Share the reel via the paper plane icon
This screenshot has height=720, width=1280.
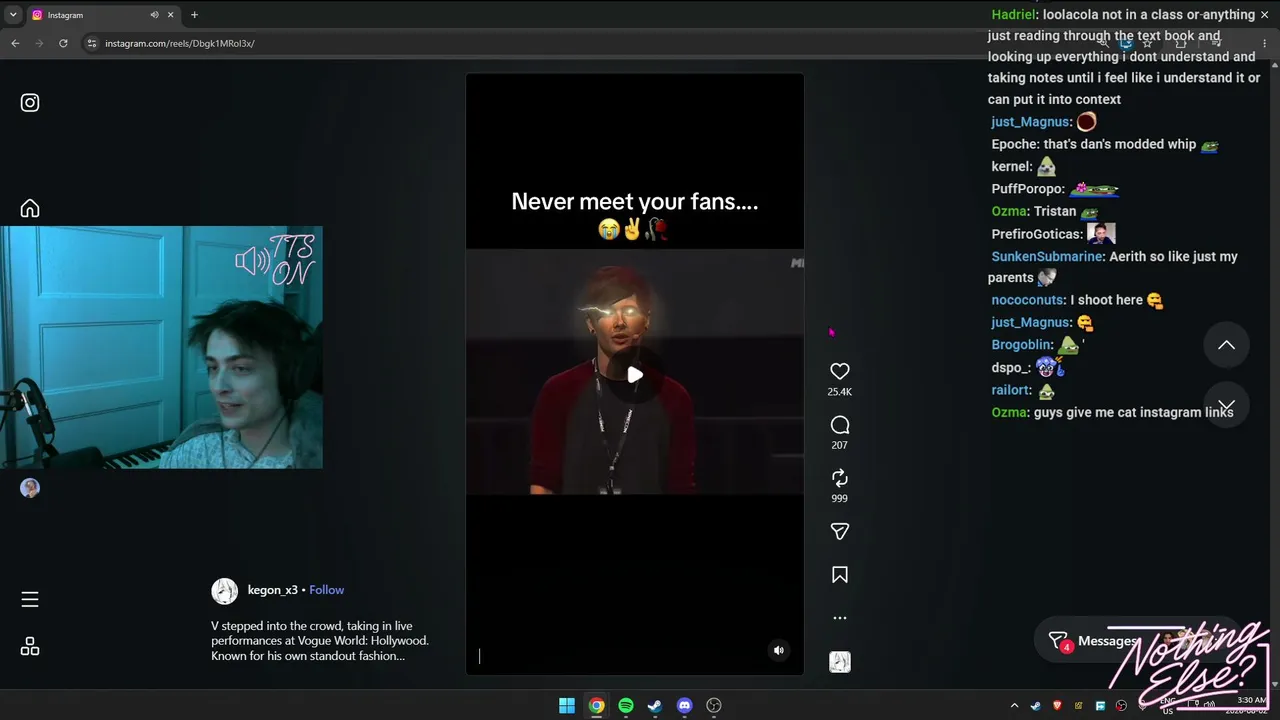tap(840, 531)
